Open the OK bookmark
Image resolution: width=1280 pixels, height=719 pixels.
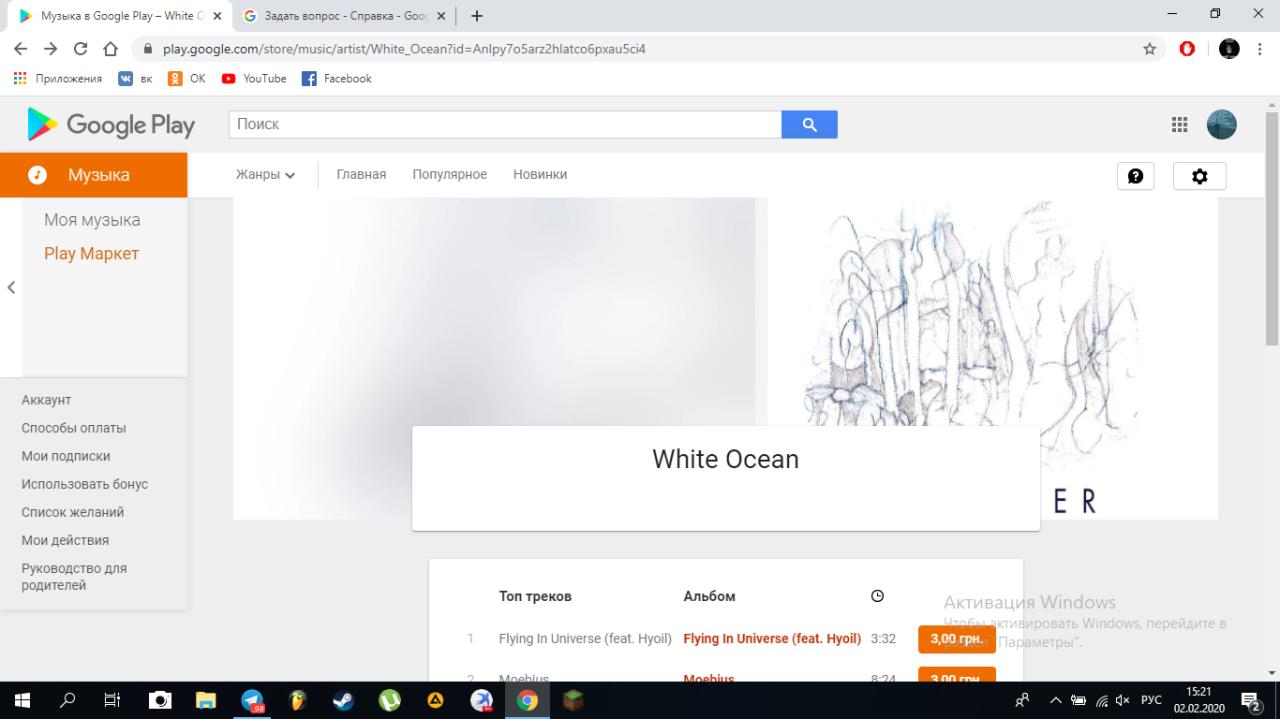pos(187,78)
